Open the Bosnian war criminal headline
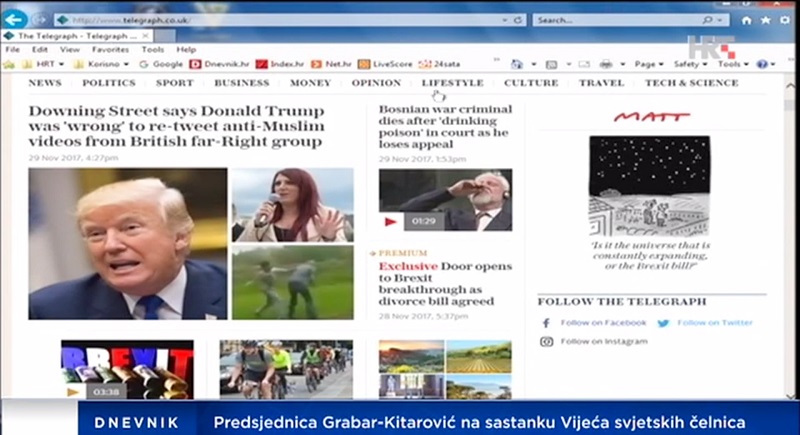Screen dimensions: 800x435 [445, 126]
